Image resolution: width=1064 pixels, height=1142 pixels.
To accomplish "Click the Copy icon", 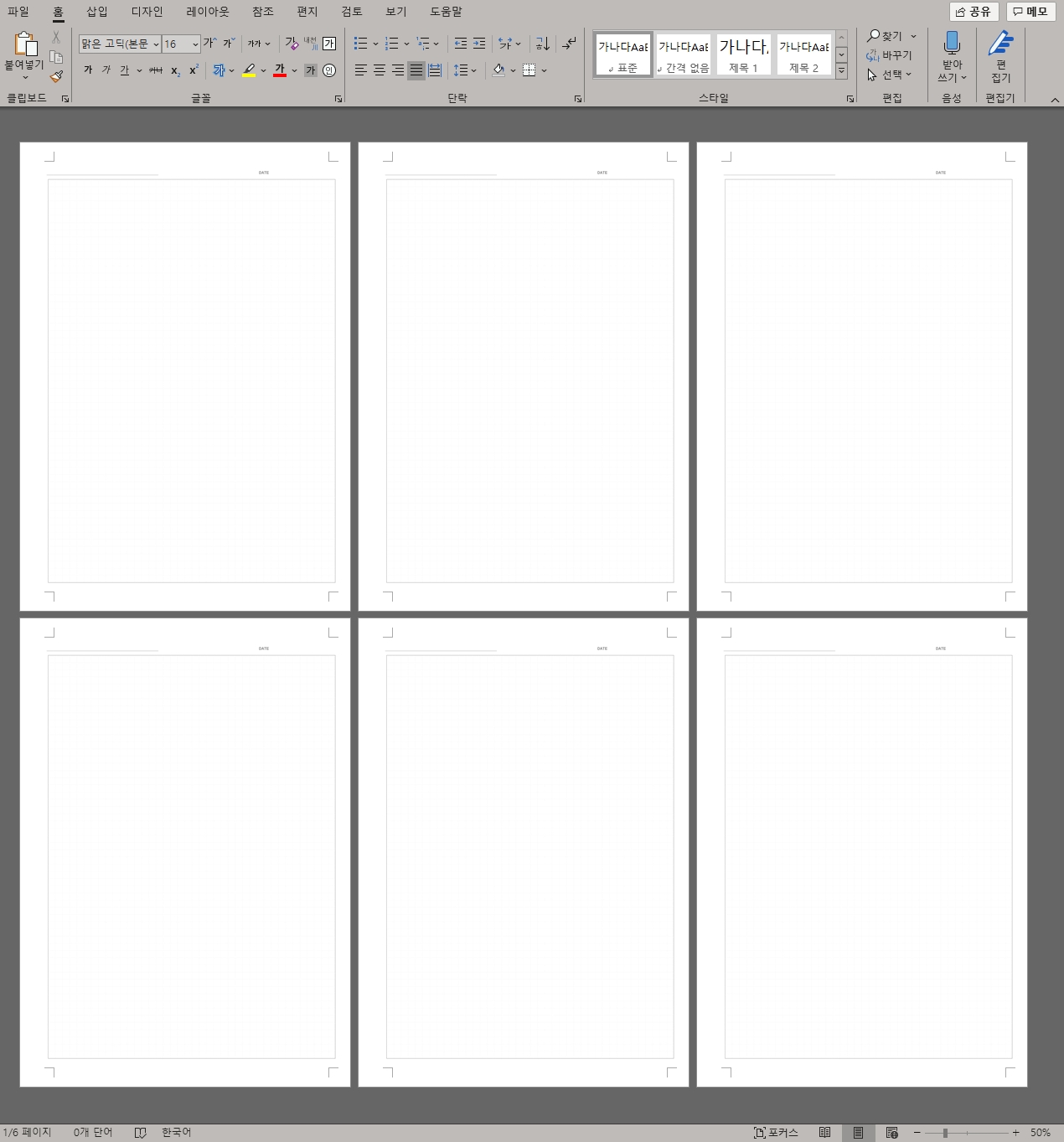I will tap(56, 57).
